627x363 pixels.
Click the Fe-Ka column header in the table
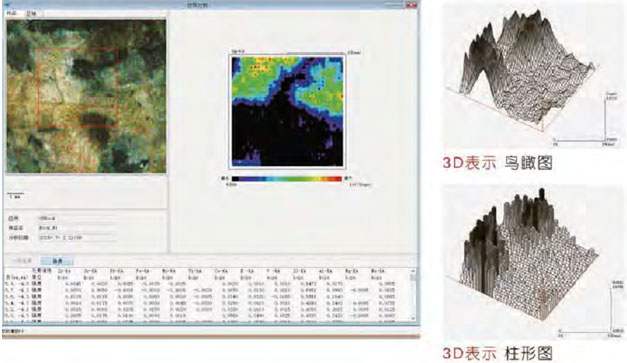pos(142,271)
